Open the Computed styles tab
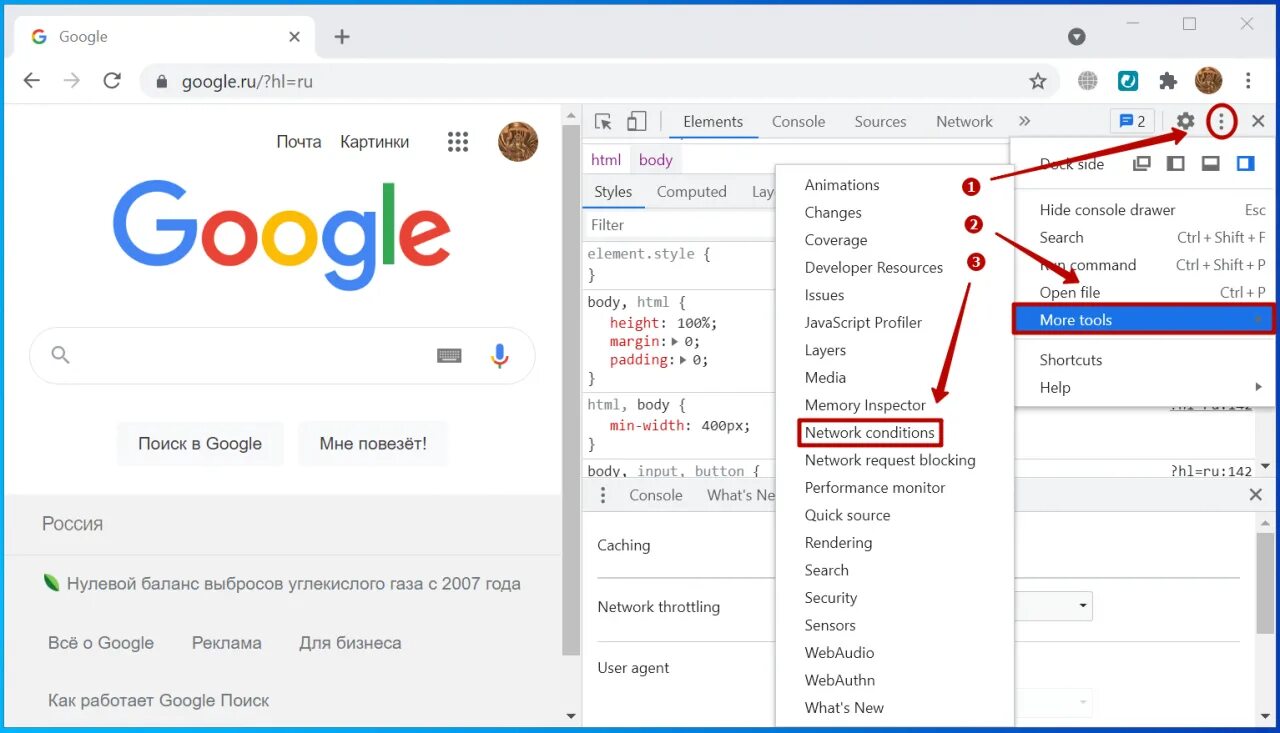 692,192
